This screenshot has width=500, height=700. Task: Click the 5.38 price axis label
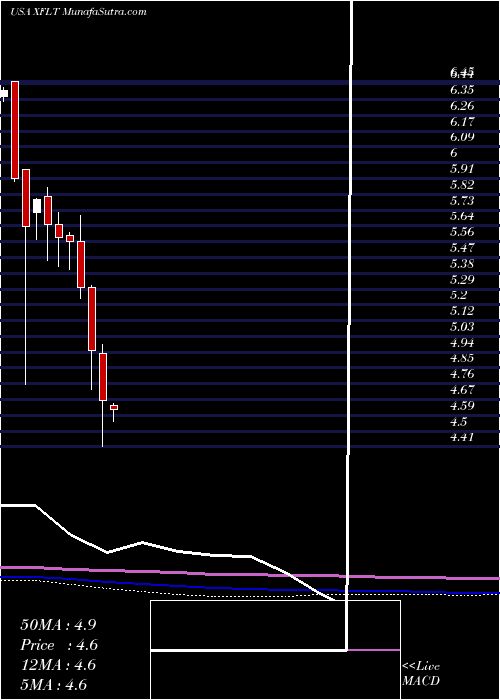pos(462,263)
